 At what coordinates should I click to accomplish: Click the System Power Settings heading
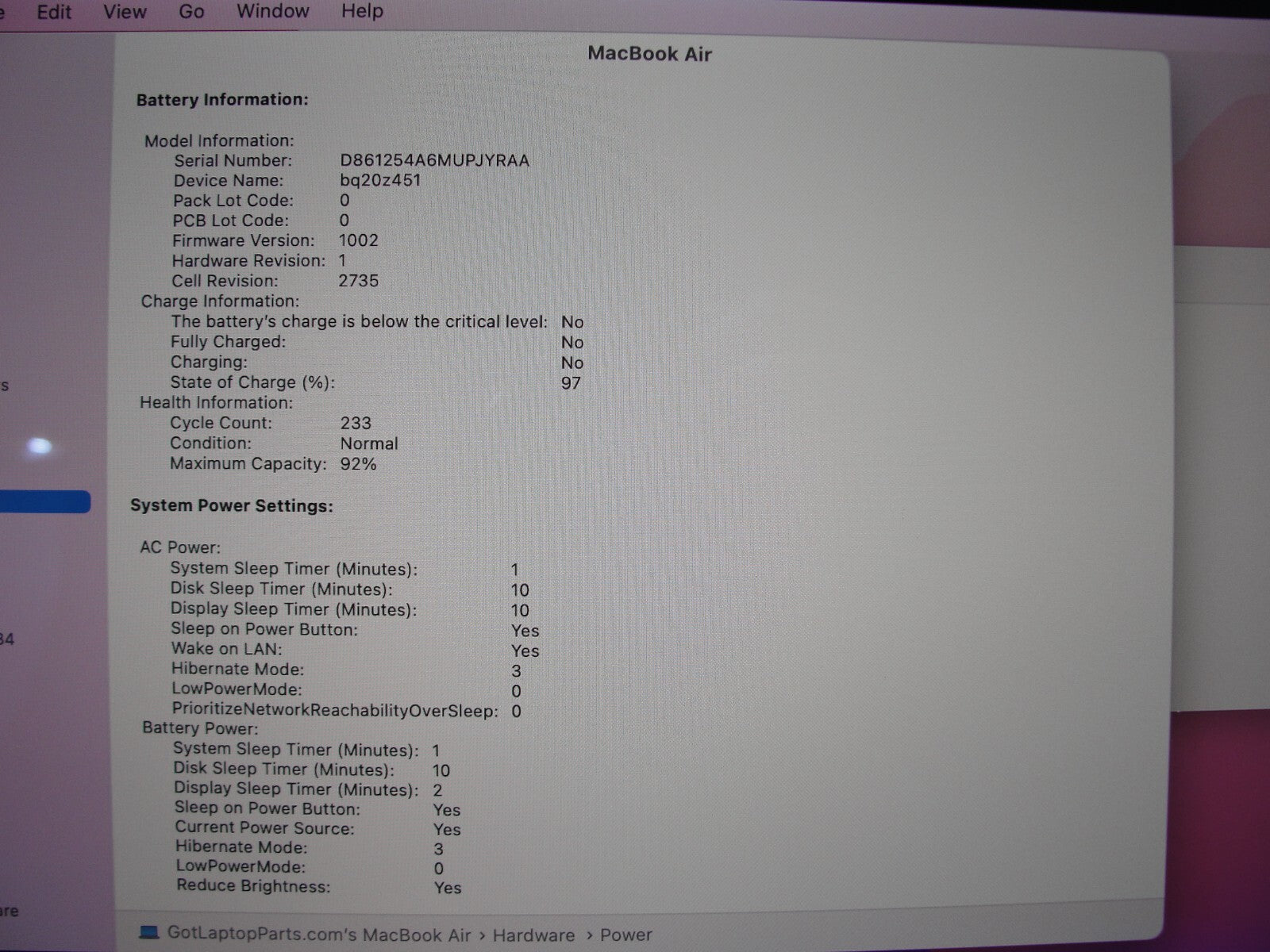(232, 506)
